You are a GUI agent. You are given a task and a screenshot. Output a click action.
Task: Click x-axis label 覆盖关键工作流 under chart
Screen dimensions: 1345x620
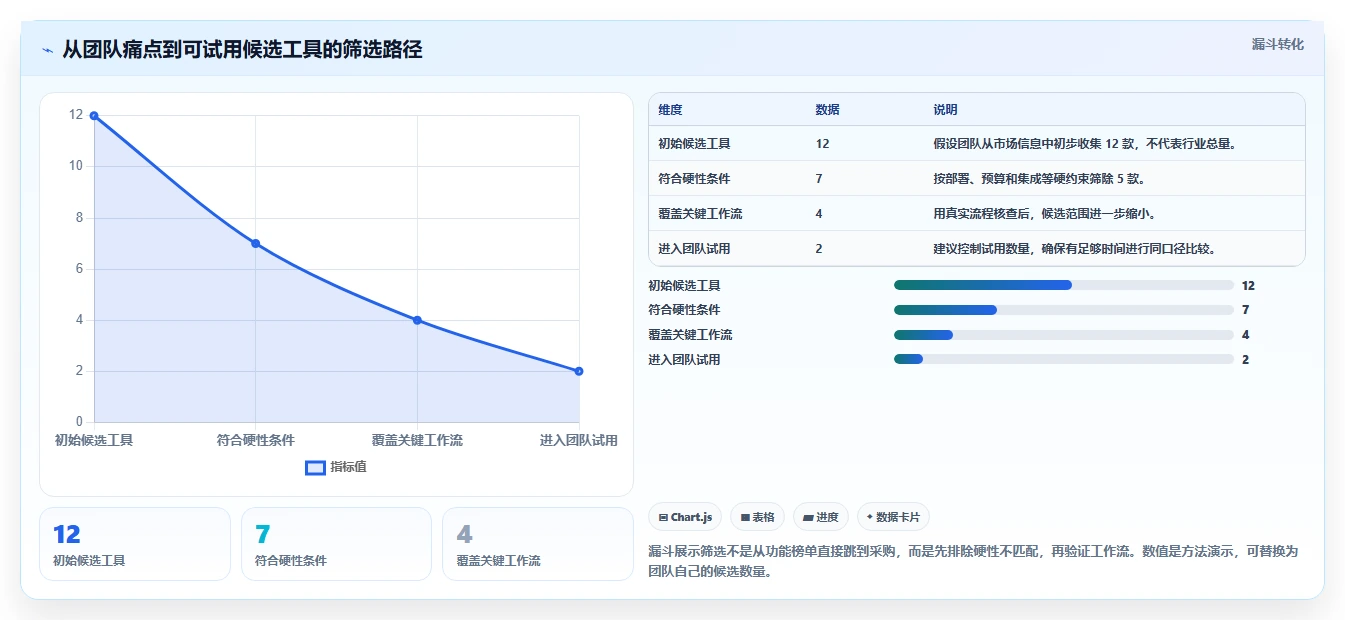(417, 440)
